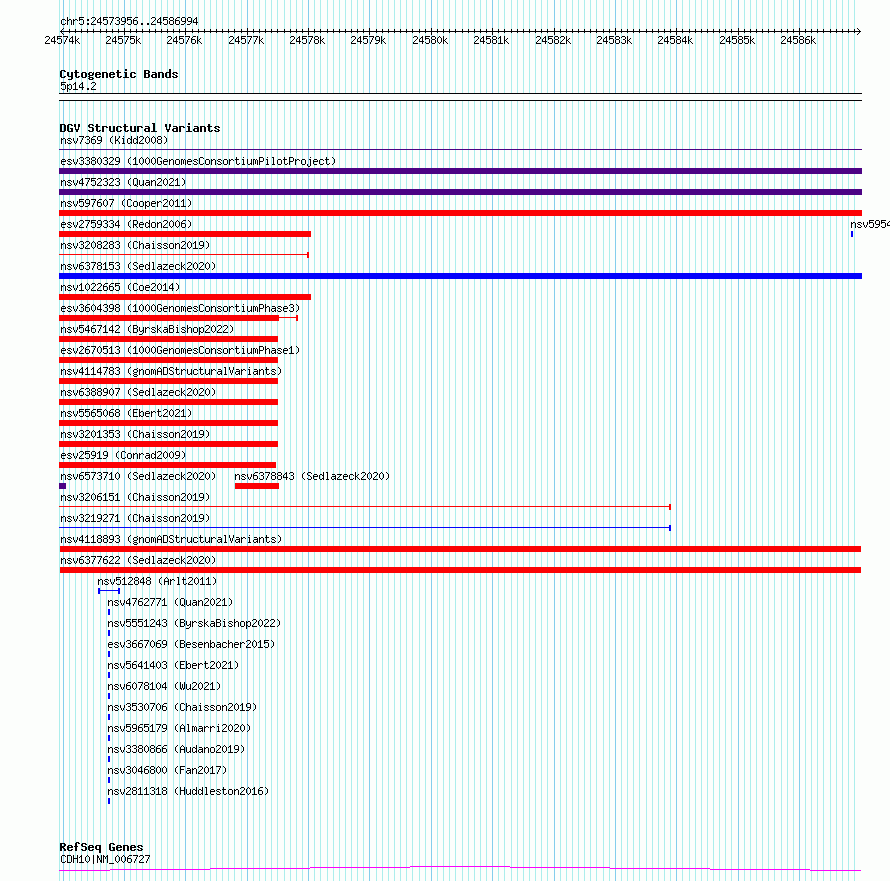Select the pink CDH10 gene track line
The height and width of the screenshot is (881, 890).
coord(460,869)
